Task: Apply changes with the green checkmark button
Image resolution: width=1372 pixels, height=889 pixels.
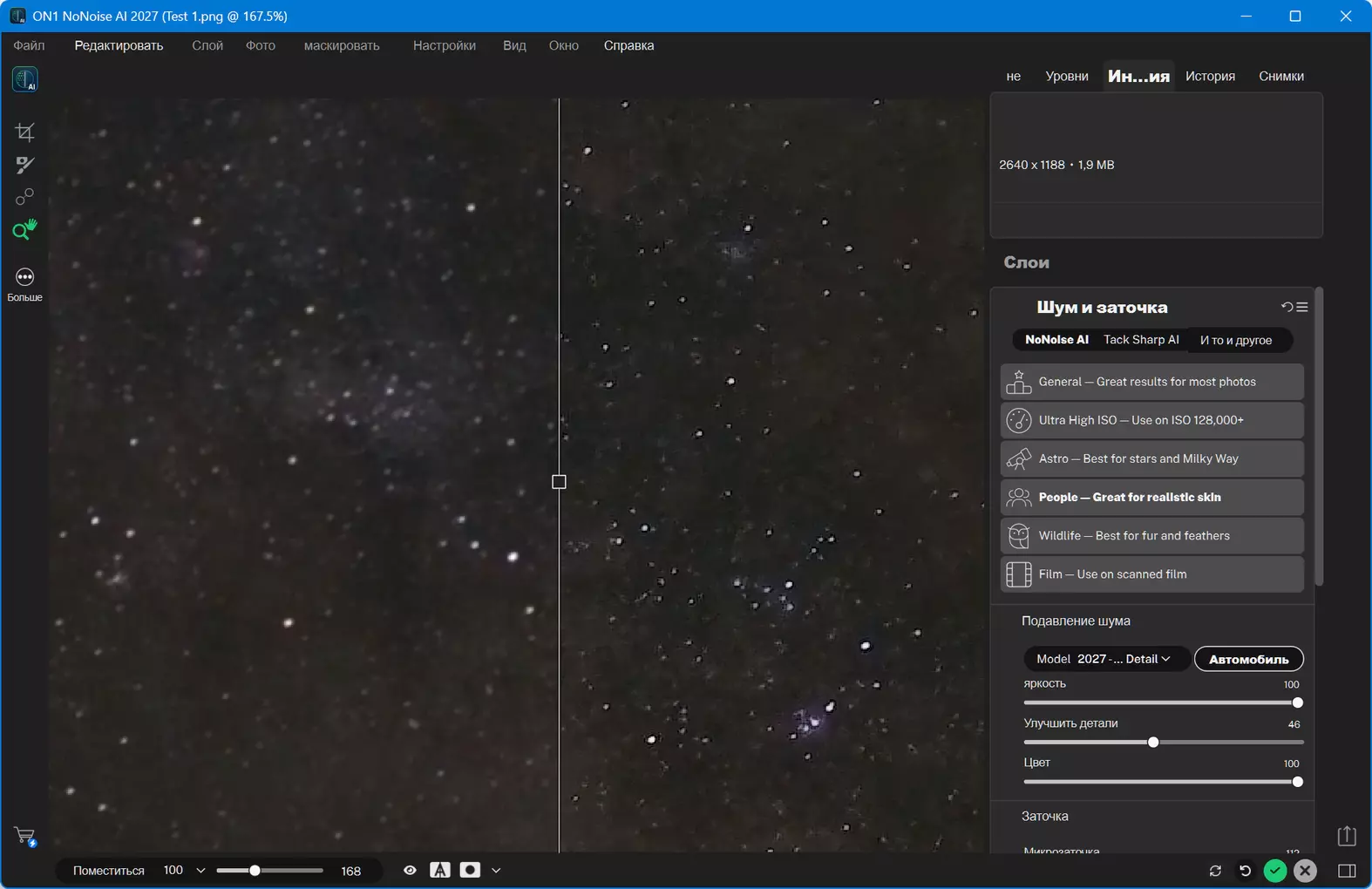Action: pos(1275,870)
